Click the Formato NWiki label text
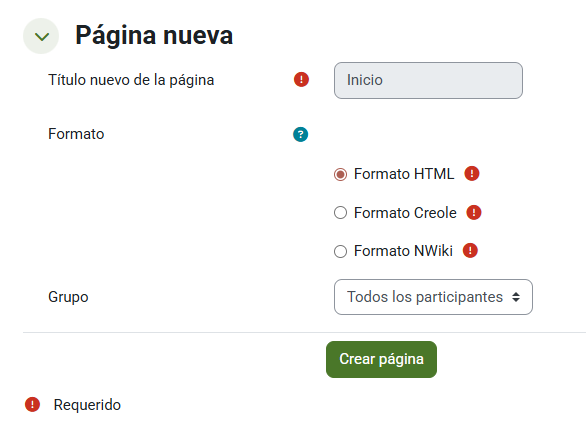The width and height of the screenshot is (586, 439). coord(403,251)
